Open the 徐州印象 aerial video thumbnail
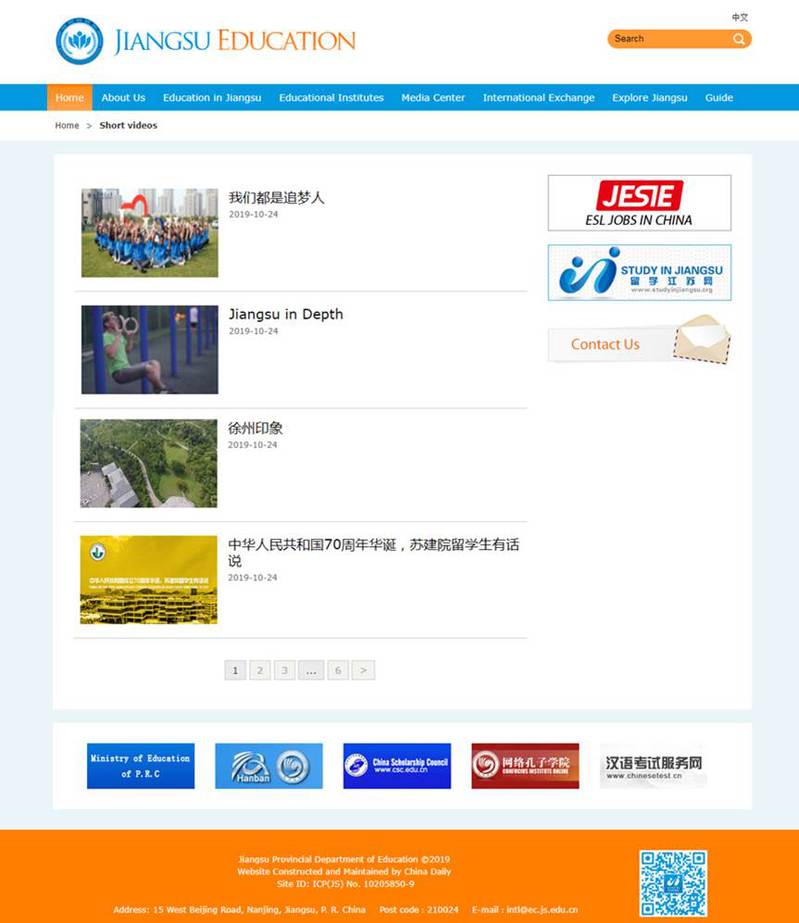799x923 pixels. (149, 463)
